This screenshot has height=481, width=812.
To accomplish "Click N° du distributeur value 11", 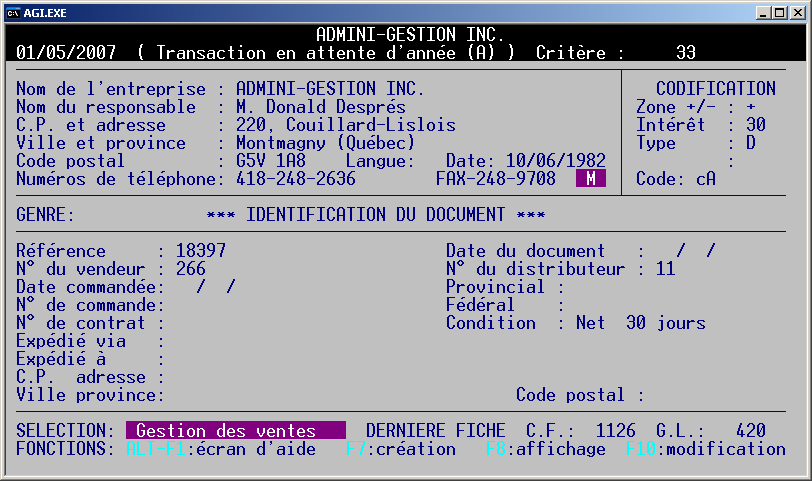I will coord(666,269).
